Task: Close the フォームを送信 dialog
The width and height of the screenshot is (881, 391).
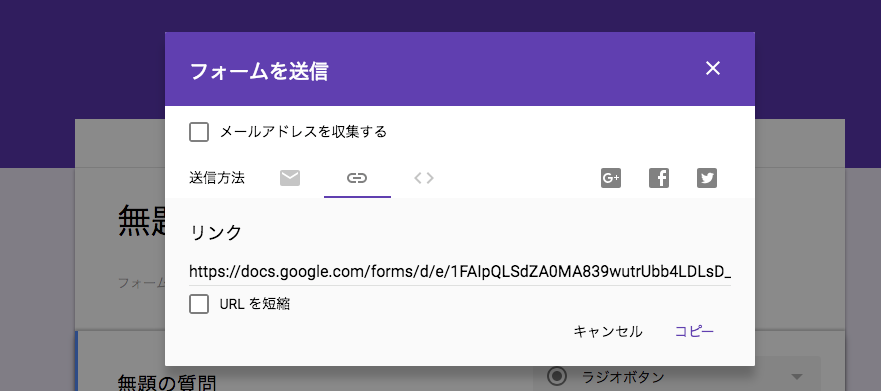Action: click(x=712, y=69)
